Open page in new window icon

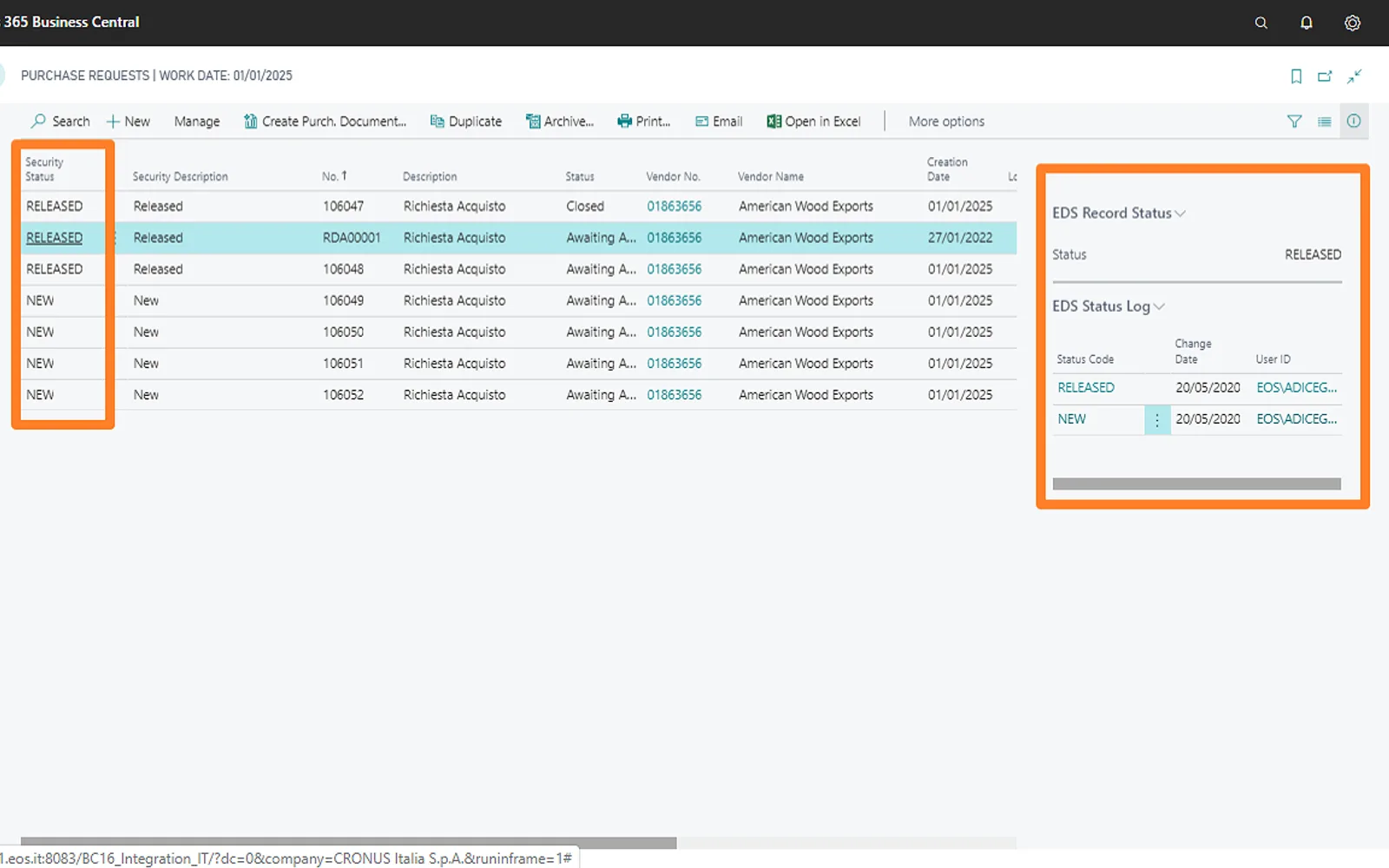tap(1325, 76)
